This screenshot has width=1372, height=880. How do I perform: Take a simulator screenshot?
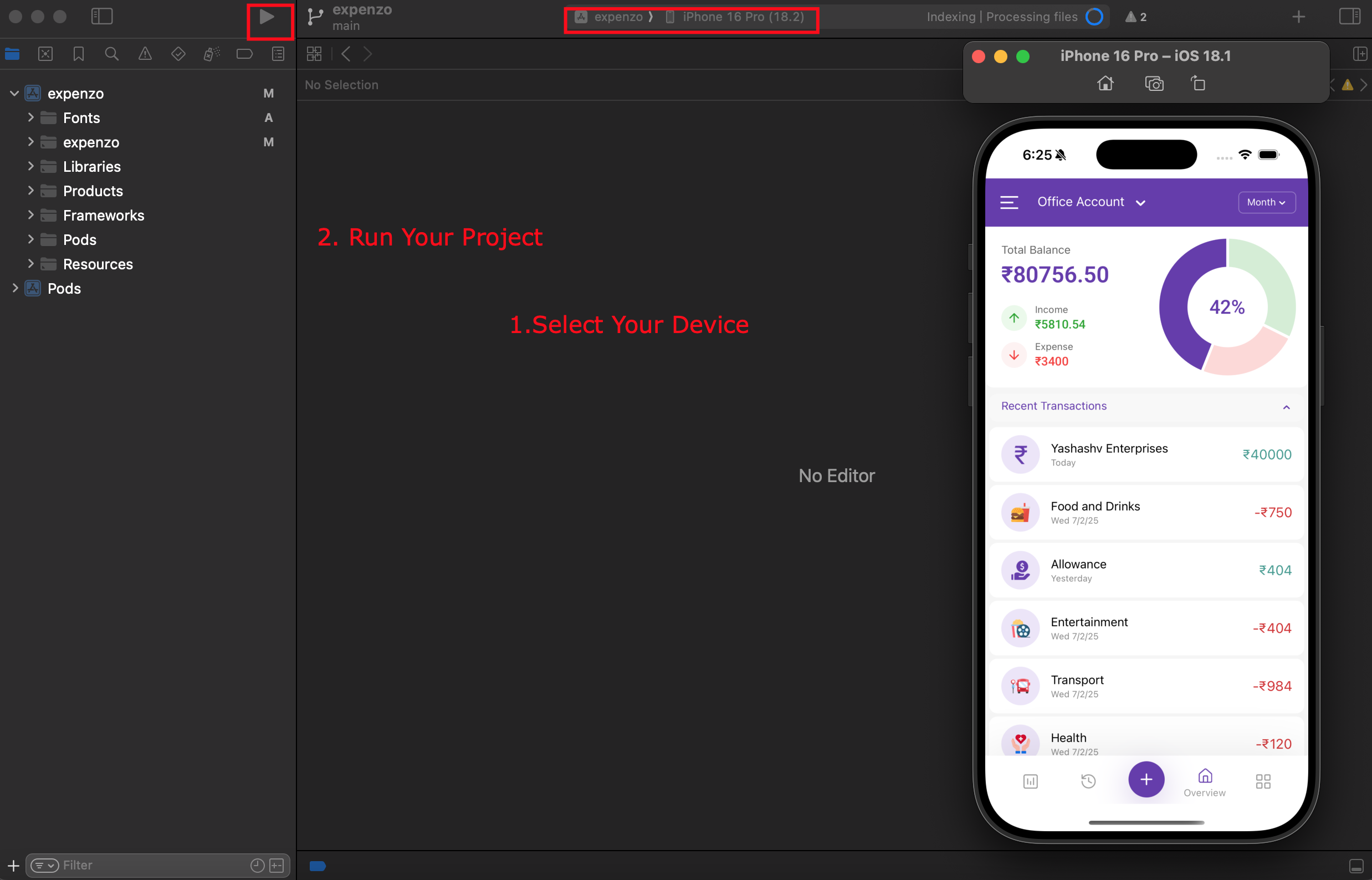1154,84
